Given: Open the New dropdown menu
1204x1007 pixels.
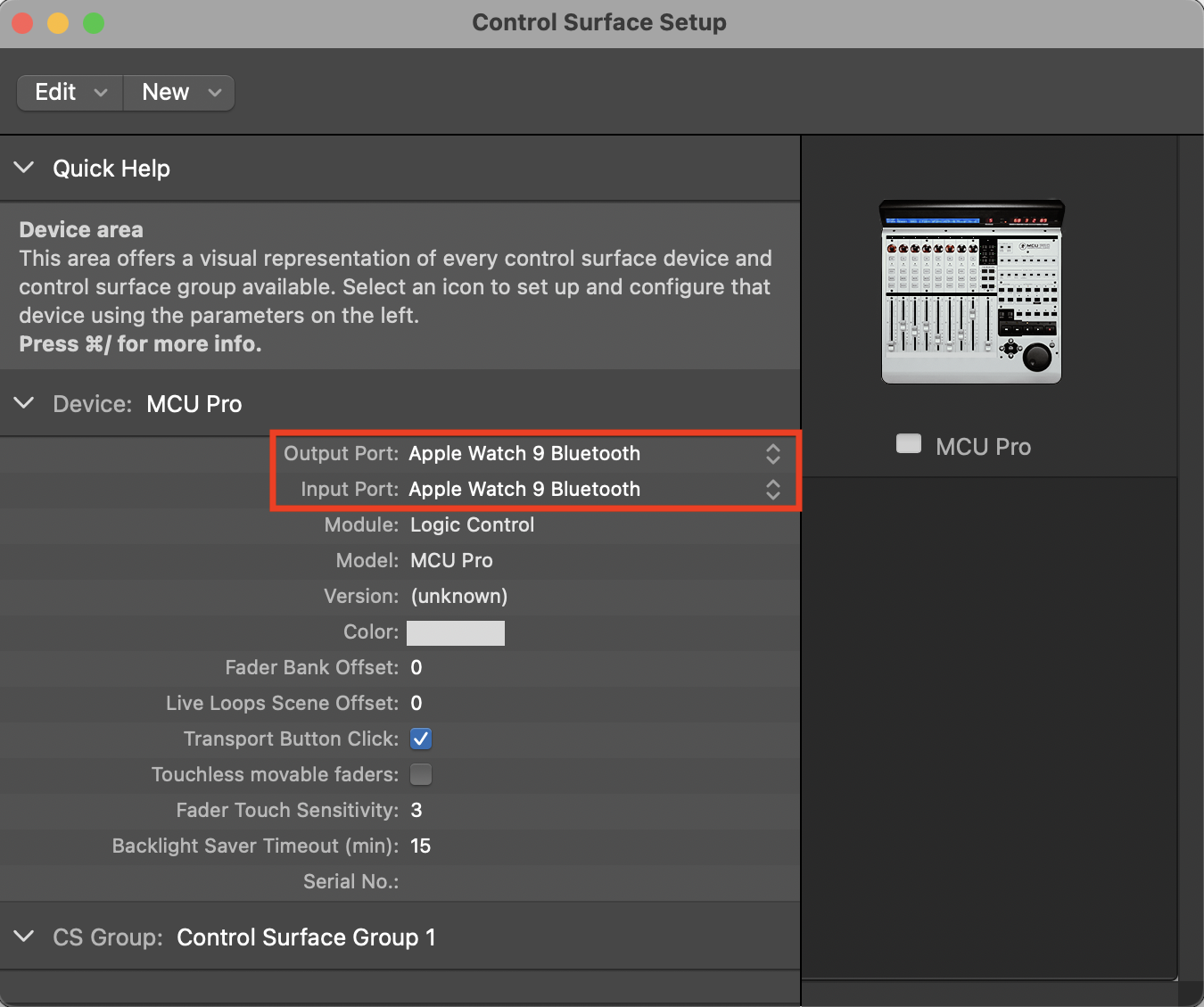Looking at the screenshot, I should [179, 92].
